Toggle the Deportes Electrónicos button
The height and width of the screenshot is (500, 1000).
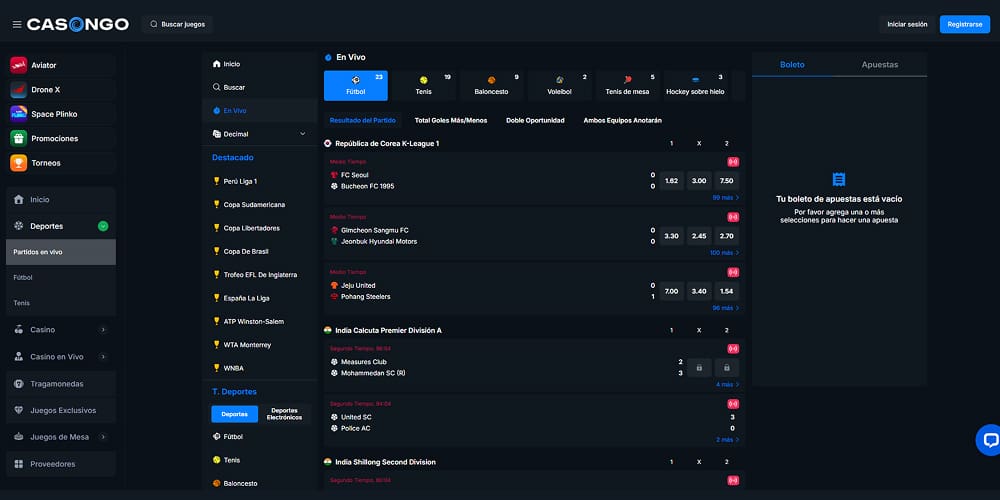pos(284,414)
